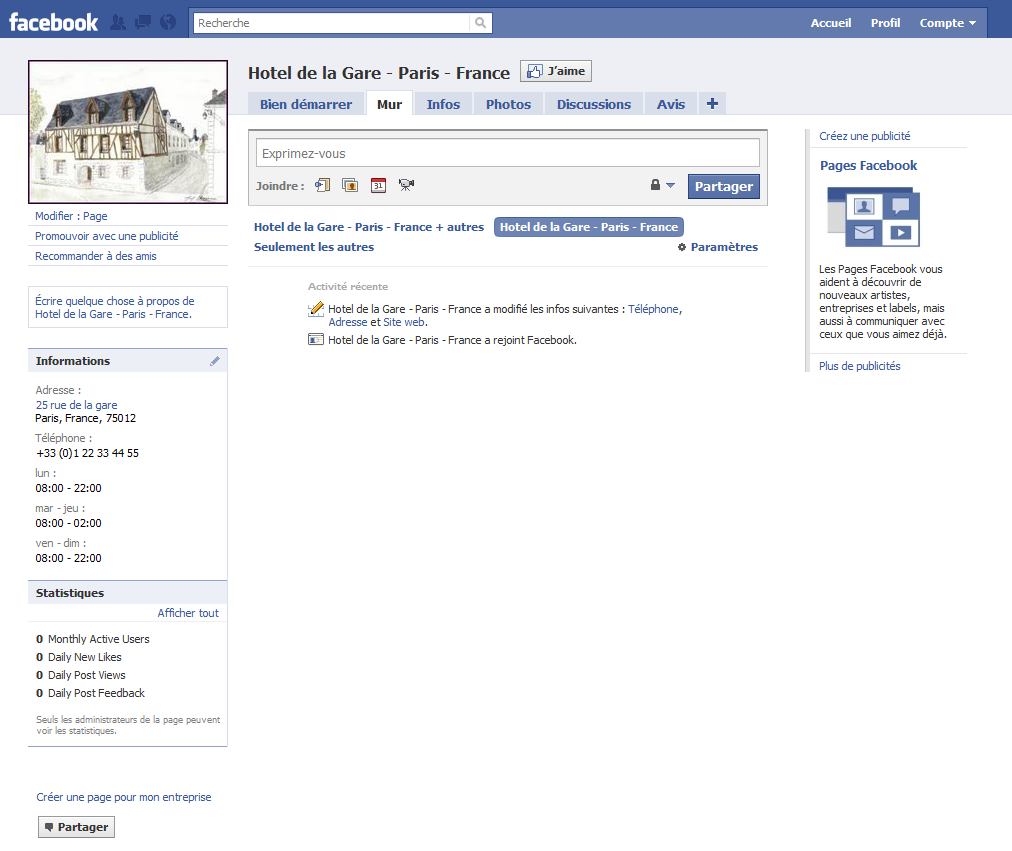Image resolution: width=1012 pixels, height=851 pixels.
Task: Open messages icon in top bar
Action: pos(143,23)
